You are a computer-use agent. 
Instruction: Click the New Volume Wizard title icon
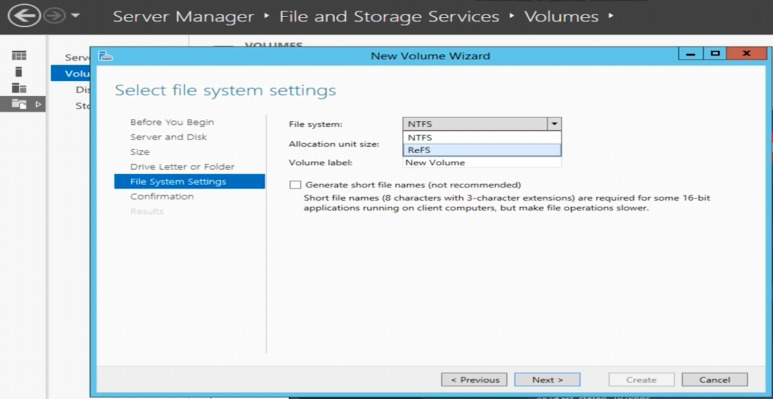(x=105, y=56)
